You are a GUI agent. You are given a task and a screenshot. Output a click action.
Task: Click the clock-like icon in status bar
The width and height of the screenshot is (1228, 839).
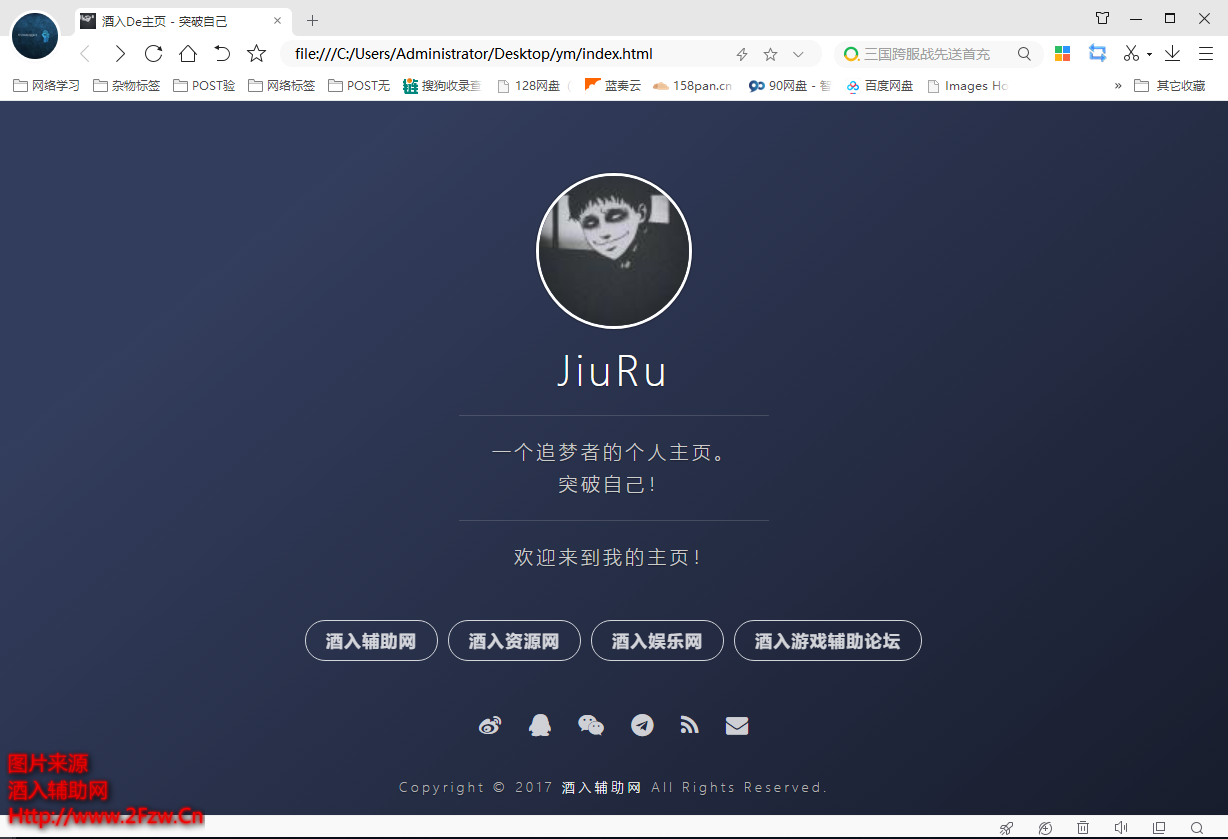point(1045,828)
